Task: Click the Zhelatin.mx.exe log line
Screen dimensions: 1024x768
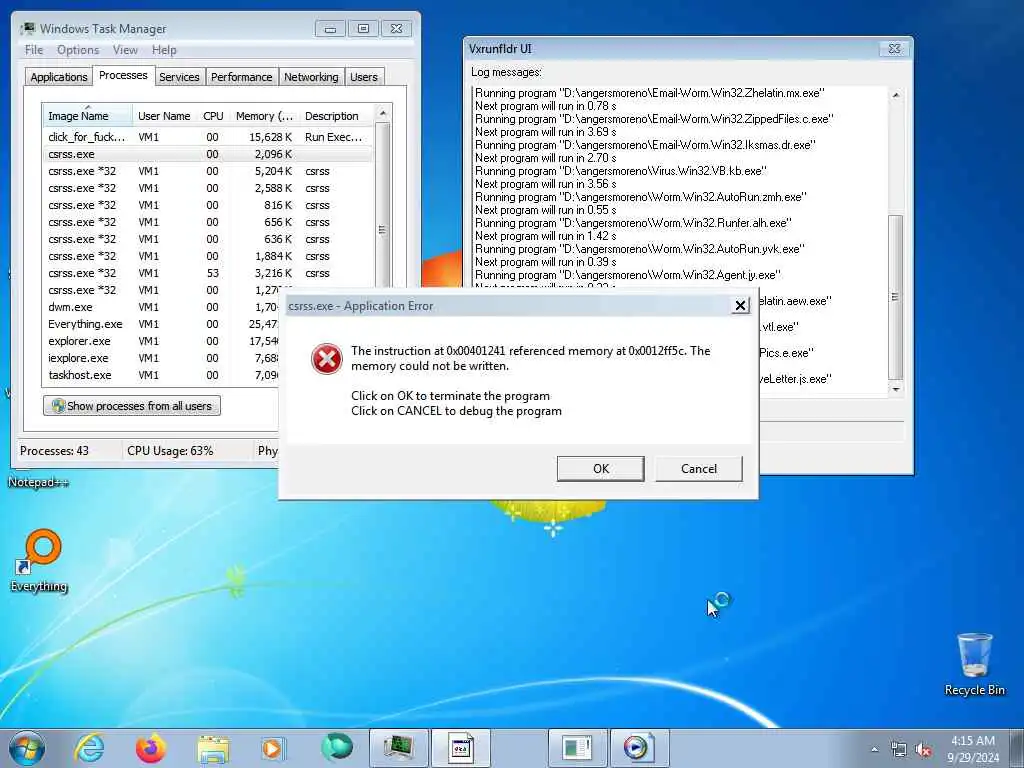Action: pyautogui.click(x=649, y=93)
